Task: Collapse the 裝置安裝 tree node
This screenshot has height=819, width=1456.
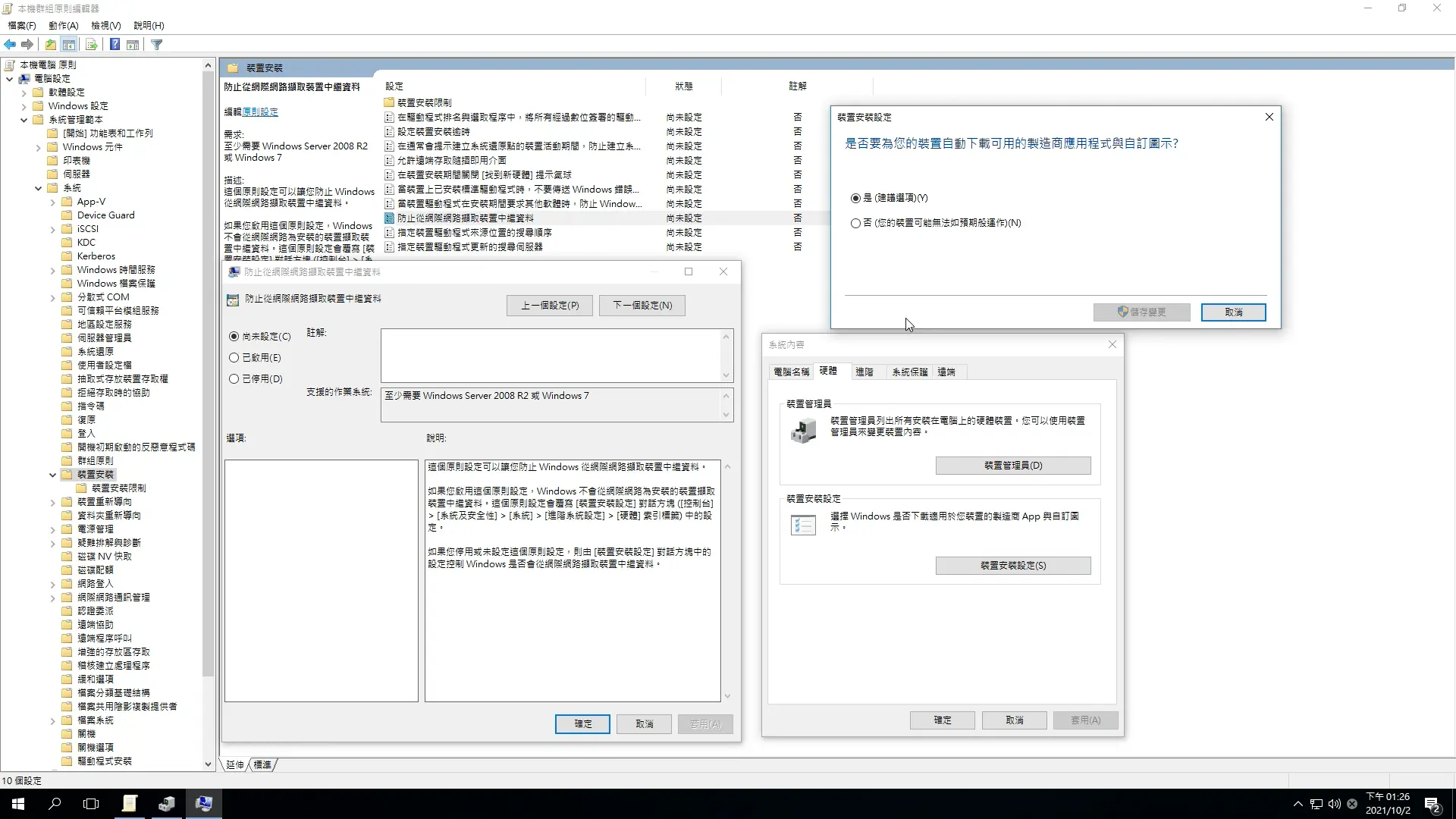Action: (52, 475)
